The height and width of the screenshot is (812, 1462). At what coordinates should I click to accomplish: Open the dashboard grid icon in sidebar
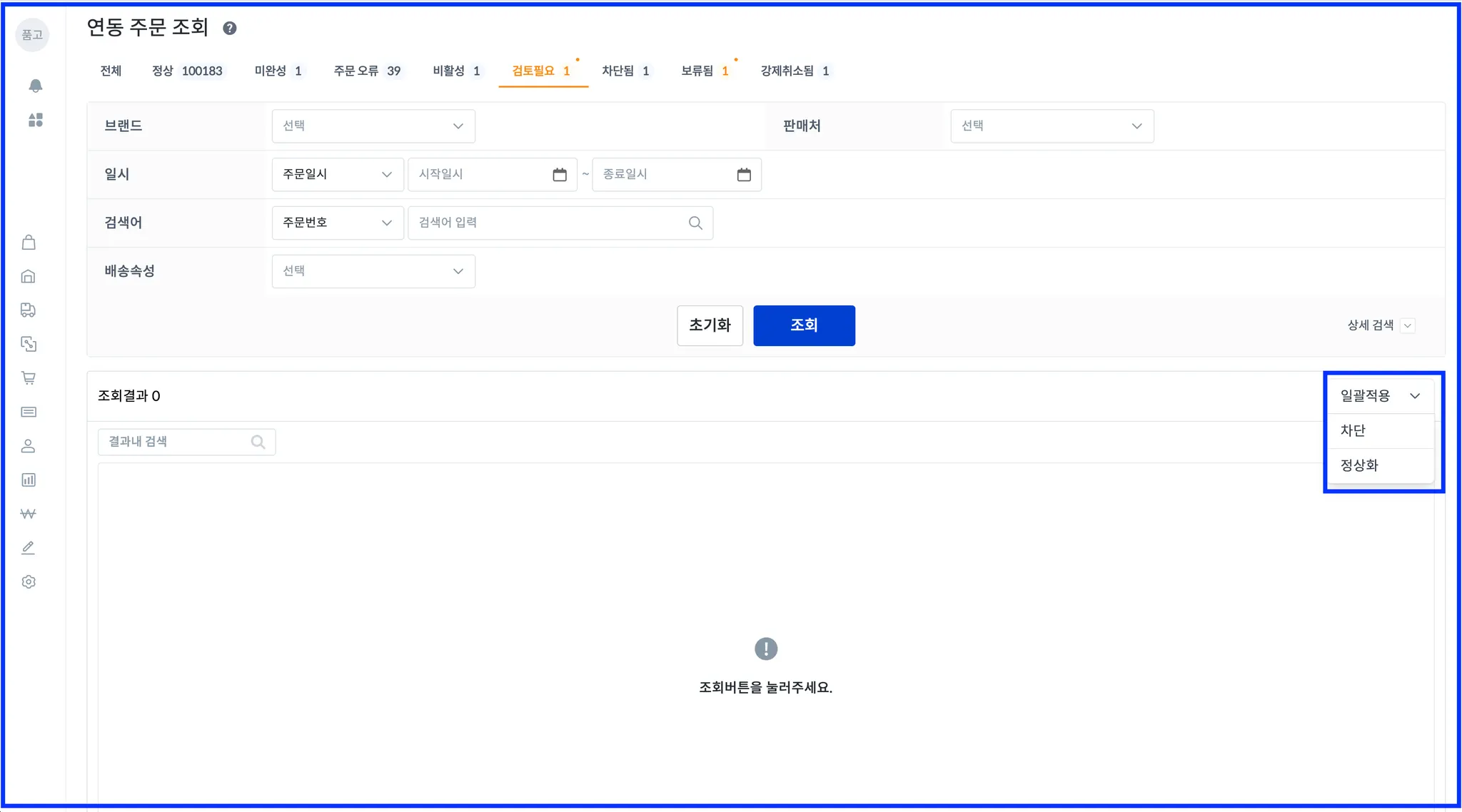pos(35,120)
